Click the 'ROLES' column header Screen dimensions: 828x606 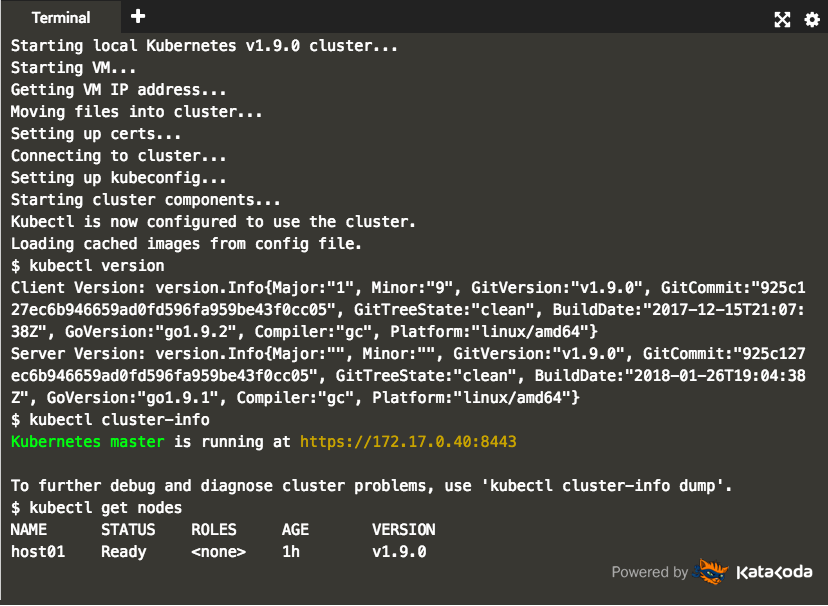pos(214,529)
